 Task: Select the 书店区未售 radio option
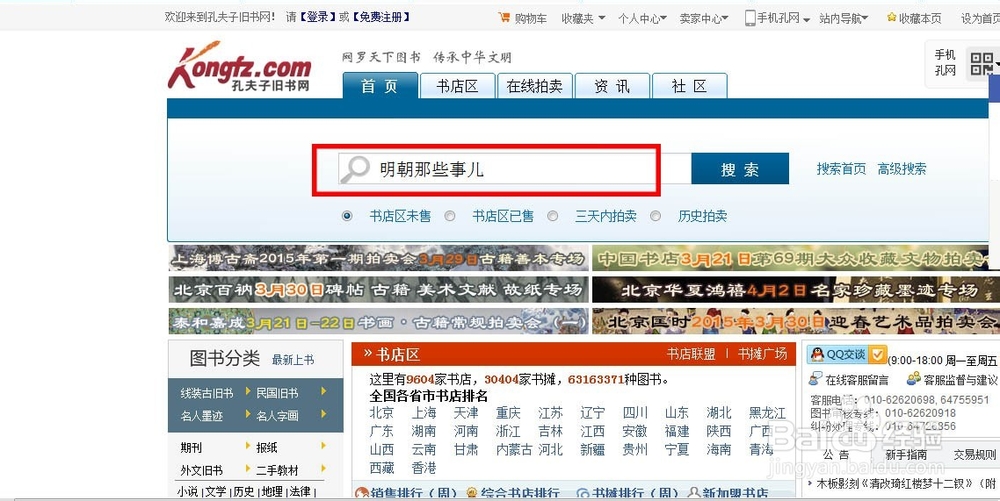(347, 216)
